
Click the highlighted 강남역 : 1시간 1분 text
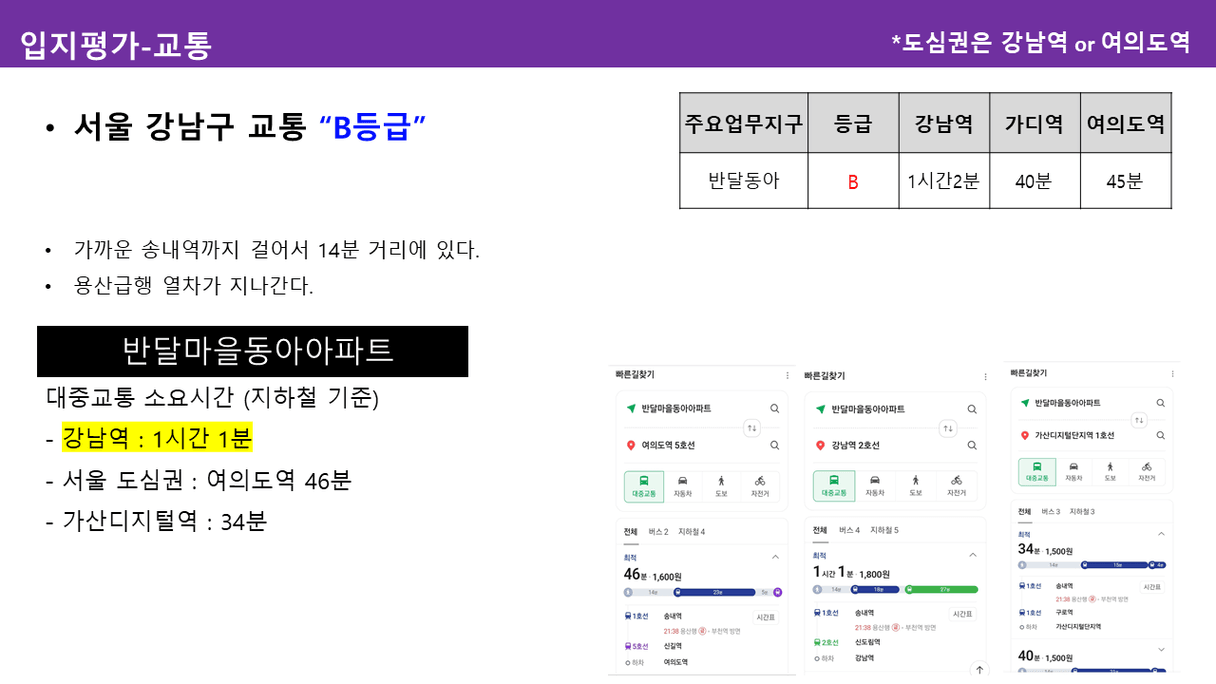pyautogui.click(x=157, y=437)
